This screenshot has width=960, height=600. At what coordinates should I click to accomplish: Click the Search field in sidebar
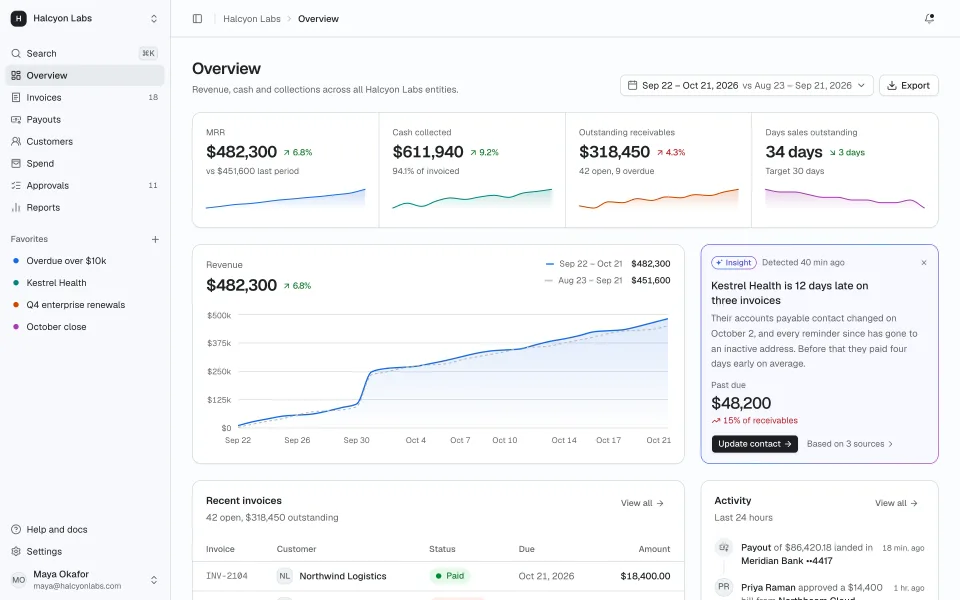pos(85,53)
